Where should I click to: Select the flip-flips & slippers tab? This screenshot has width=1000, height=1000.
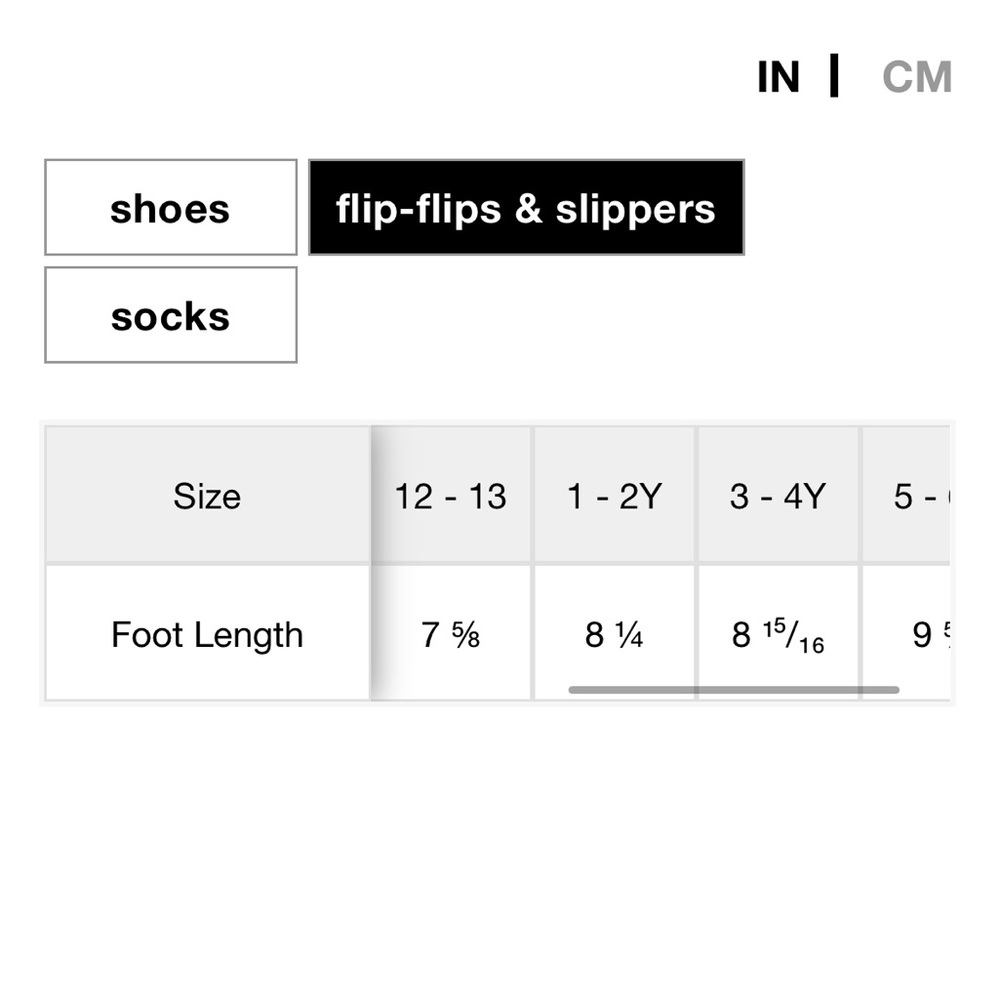526,208
